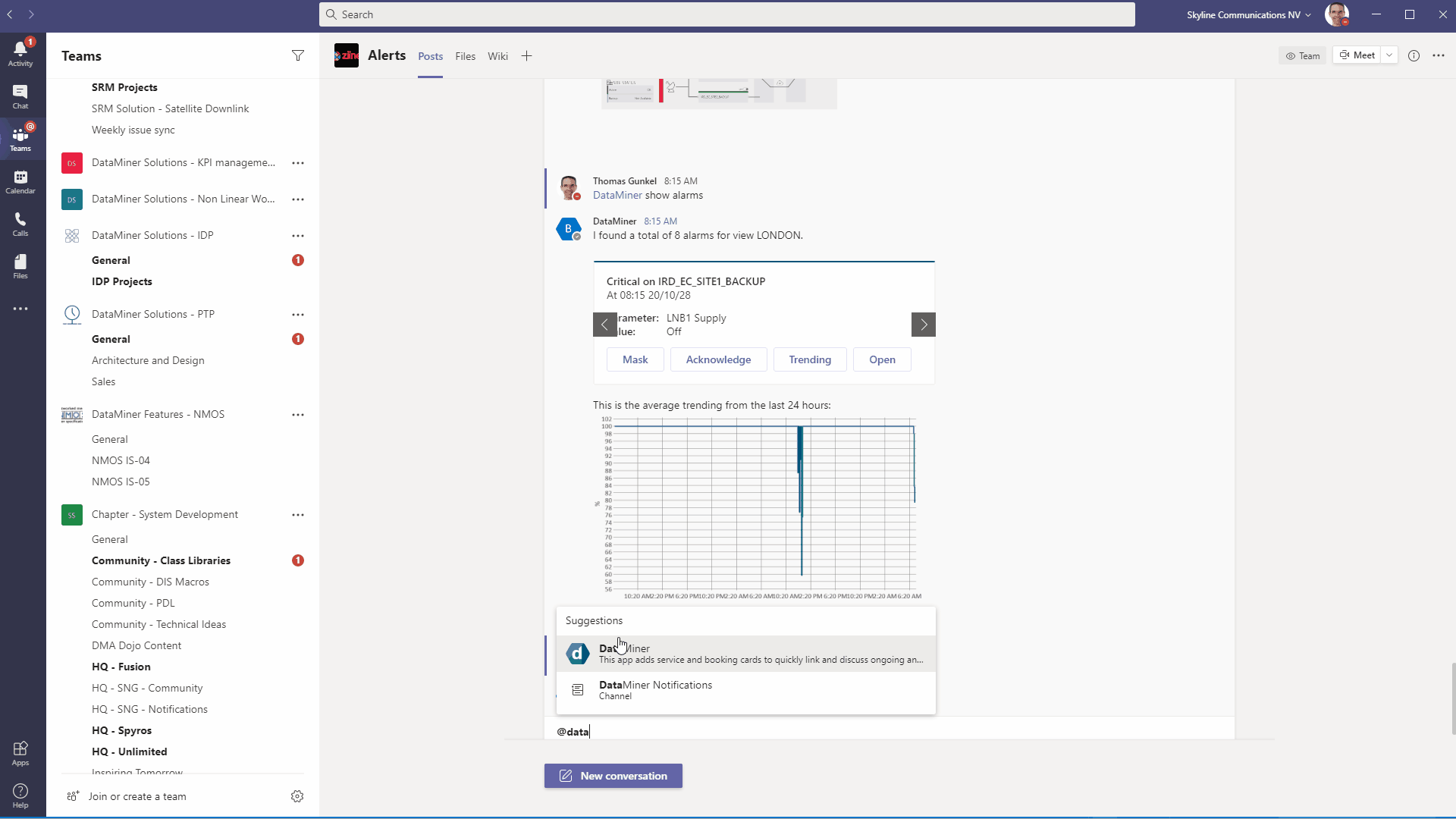This screenshot has width=1456, height=819.
Task: Open the HQ - Fusion channel
Action: pos(121,667)
